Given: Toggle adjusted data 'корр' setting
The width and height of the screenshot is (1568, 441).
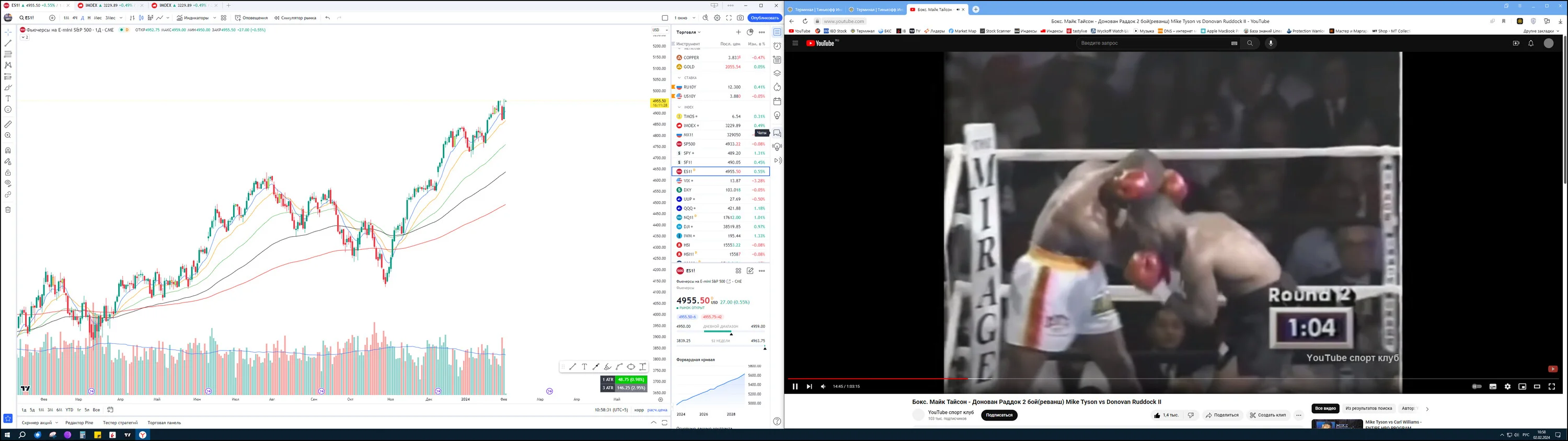Looking at the screenshot, I should [x=639, y=410].
